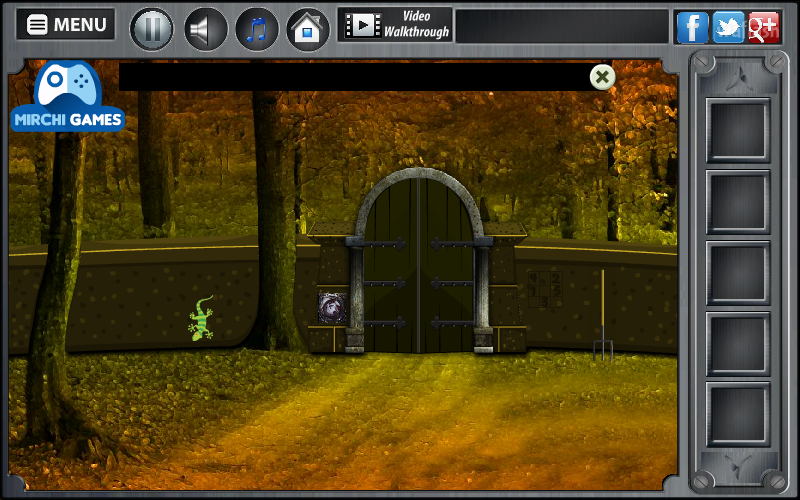Mute sound effects with speaker icon
Viewport: 800px width, 500px height.
point(205,29)
